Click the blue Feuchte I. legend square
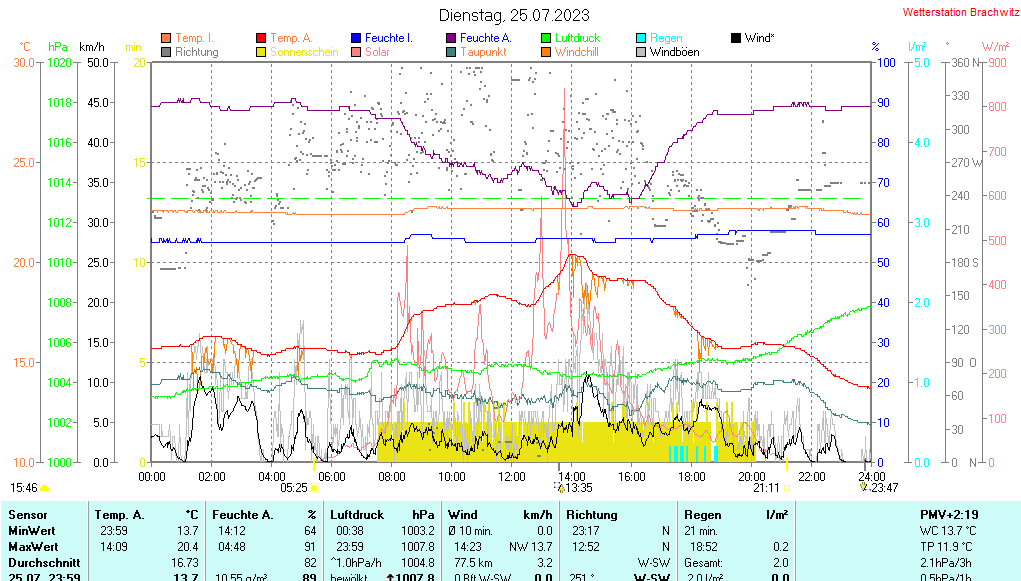 [356, 38]
